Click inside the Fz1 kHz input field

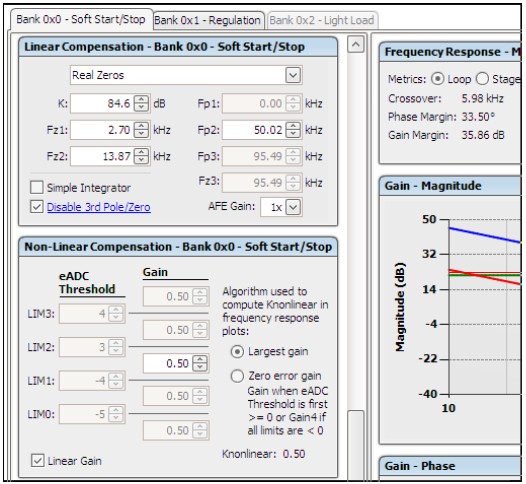[102, 130]
